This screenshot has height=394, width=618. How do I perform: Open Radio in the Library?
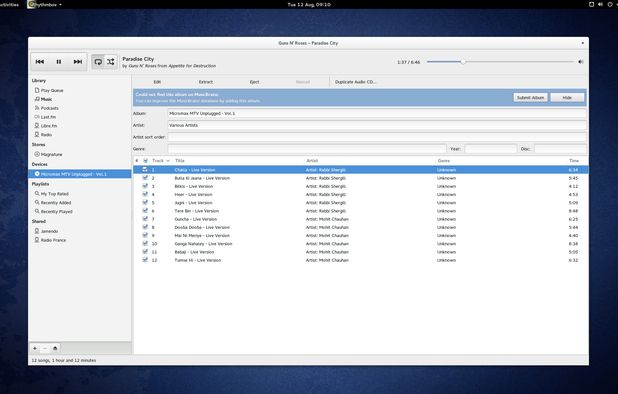click(x=46, y=135)
